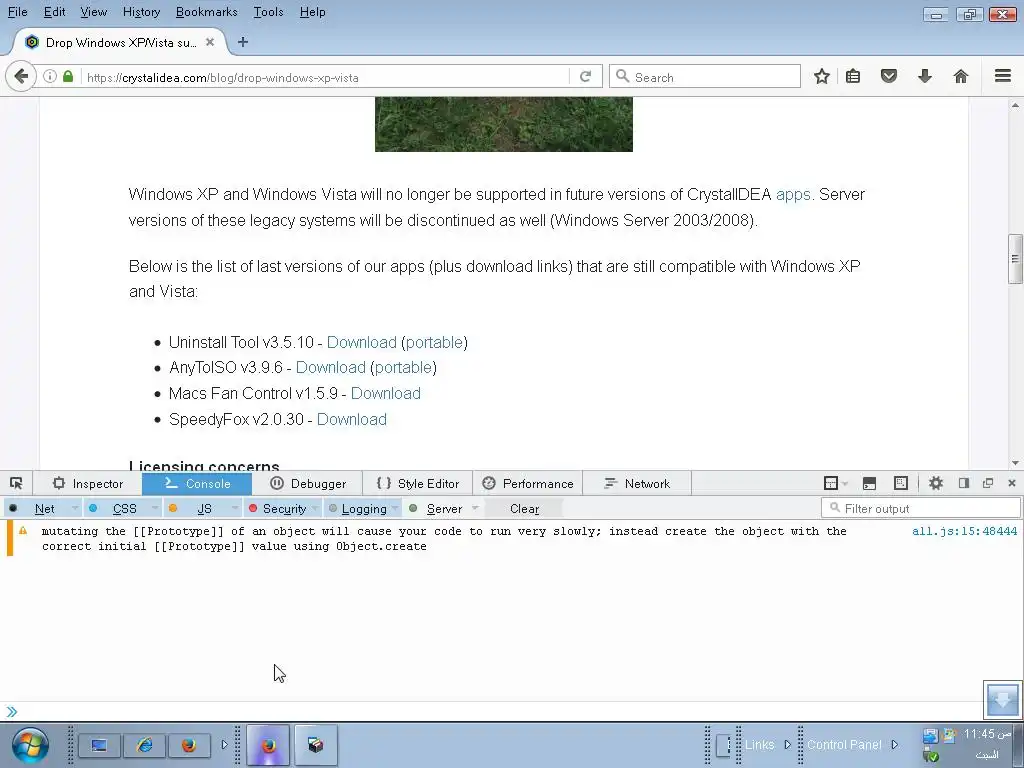Download Macs Fan Control v1.5.9
The height and width of the screenshot is (768, 1024).
(386, 393)
